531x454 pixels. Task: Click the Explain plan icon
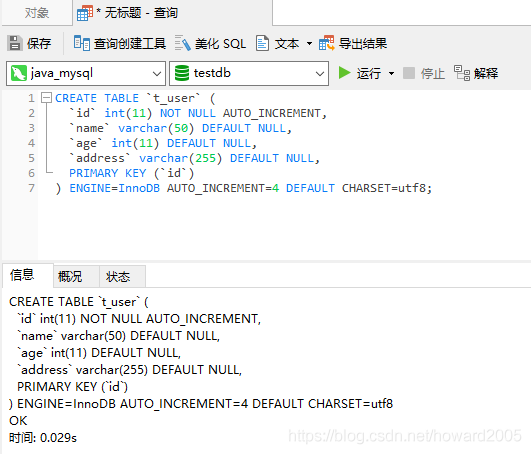click(462, 73)
